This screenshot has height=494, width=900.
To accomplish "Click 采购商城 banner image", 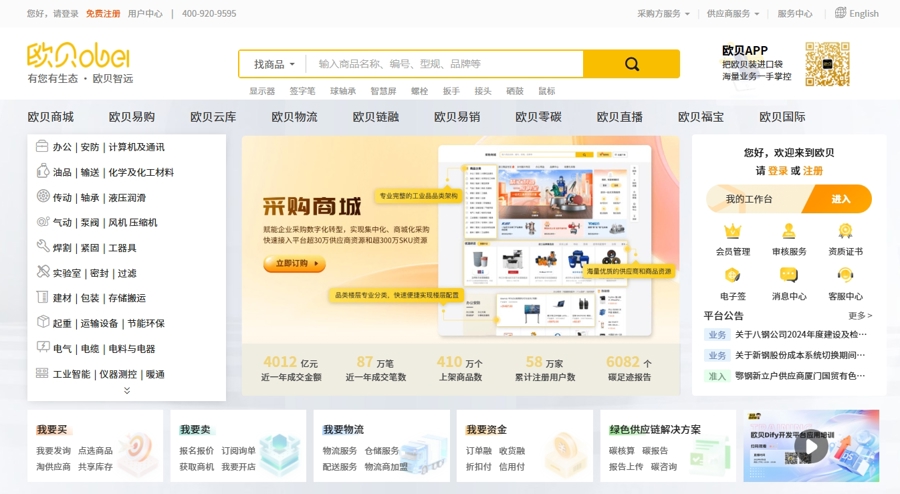I will point(460,239).
